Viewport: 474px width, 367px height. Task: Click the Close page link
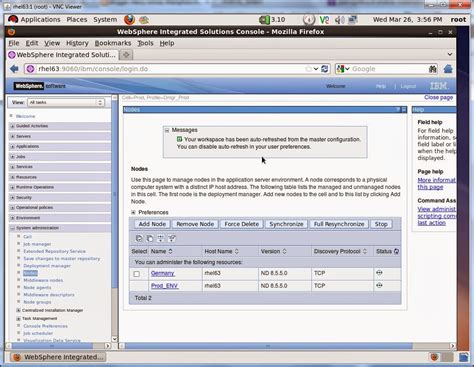coord(438,97)
